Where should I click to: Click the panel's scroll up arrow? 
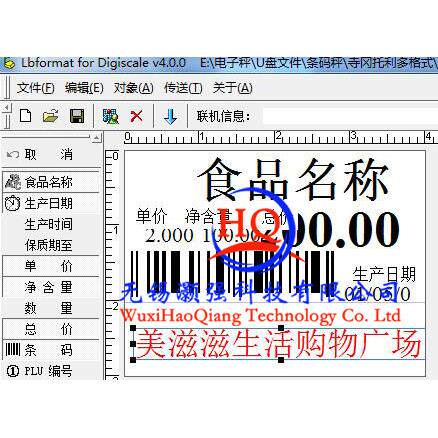(96, 137)
